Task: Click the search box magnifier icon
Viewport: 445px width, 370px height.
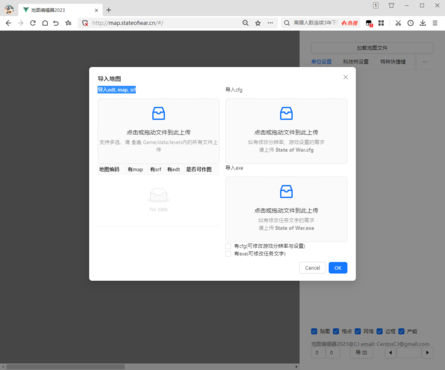Action: point(287,23)
